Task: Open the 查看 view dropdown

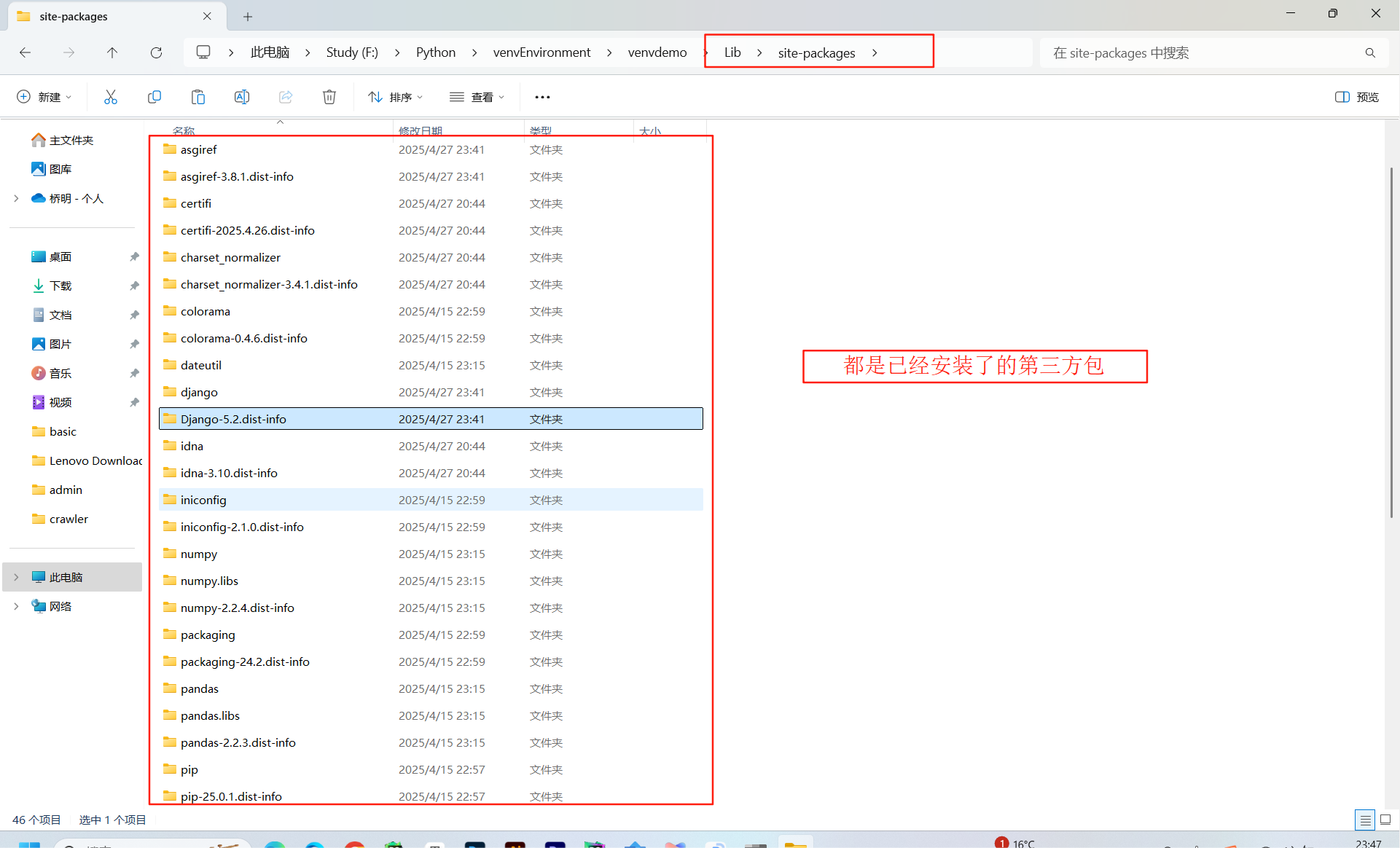Action: tap(477, 97)
